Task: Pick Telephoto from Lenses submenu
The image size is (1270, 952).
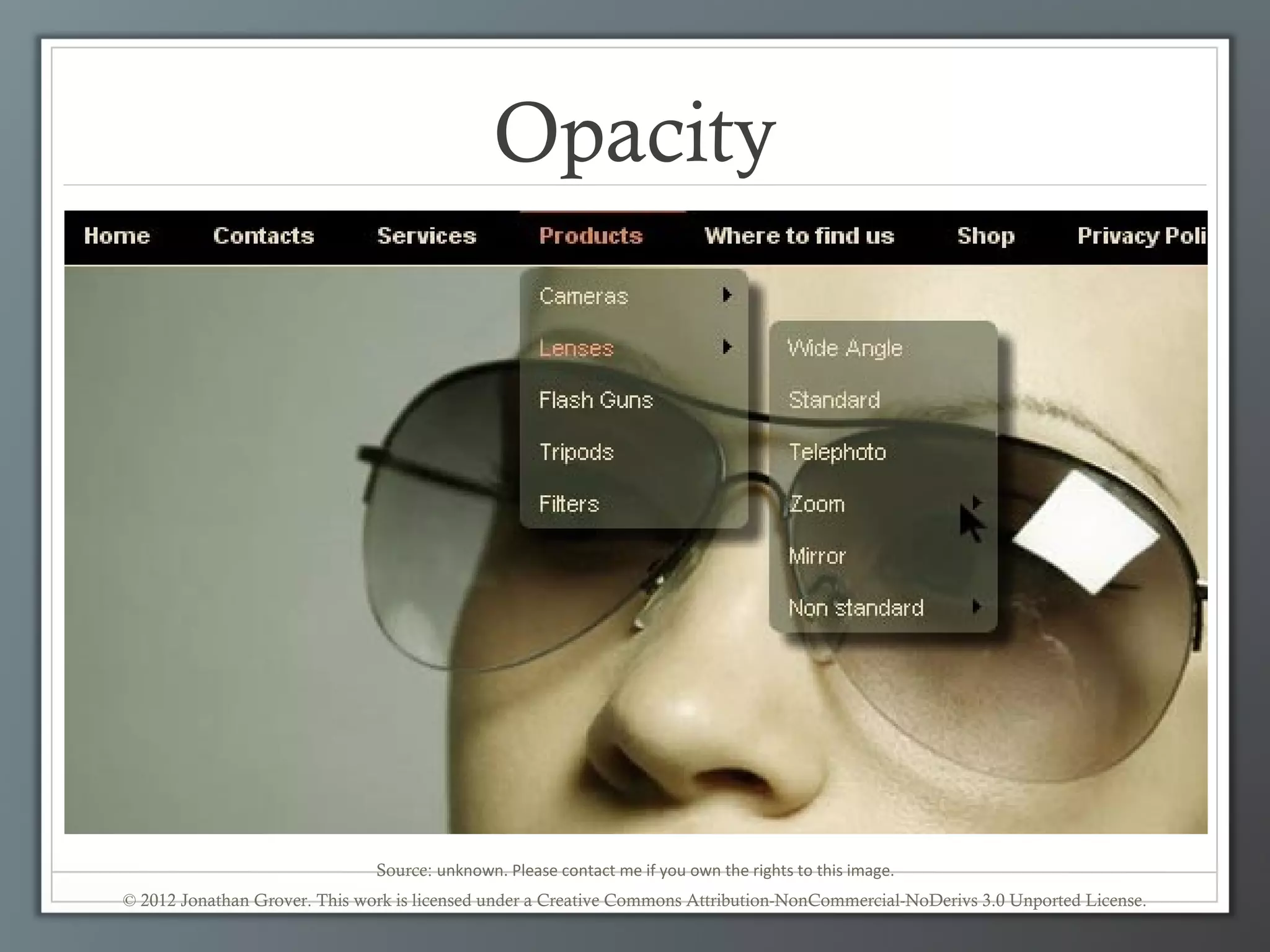Action: [837, 452]
